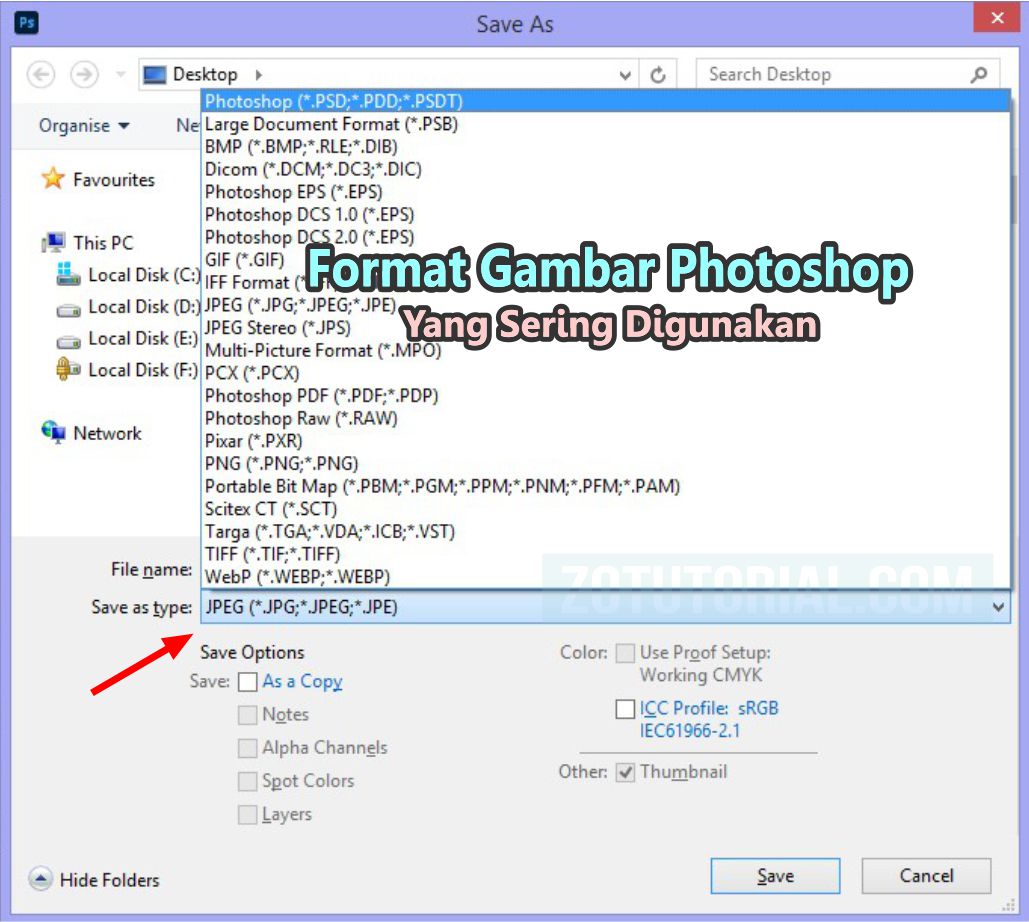
Task: Choose Photoshop (*.PSD;*.PDD;*.PSDT) format
Action: (x=605, y=101)
